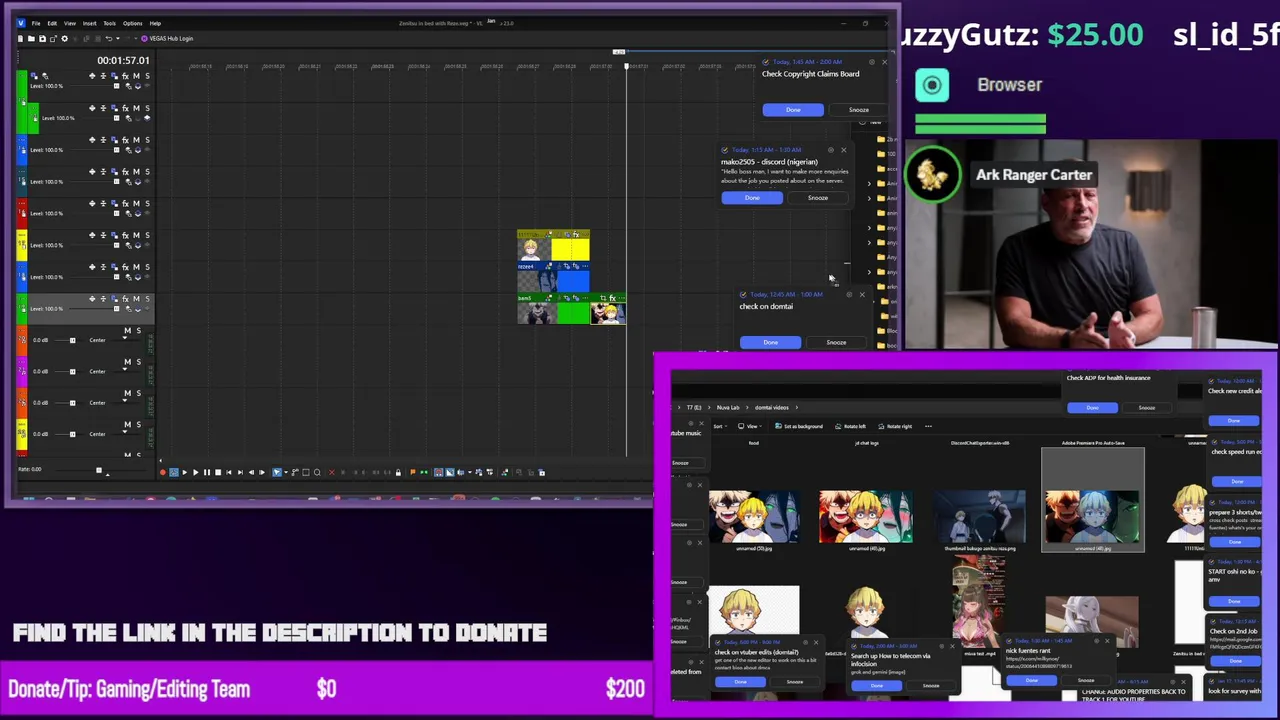Select the Zoom Edit tool magnifier
Image resolution: width=1280 pixels, height=720 pixels.
[x=317, y=472]
